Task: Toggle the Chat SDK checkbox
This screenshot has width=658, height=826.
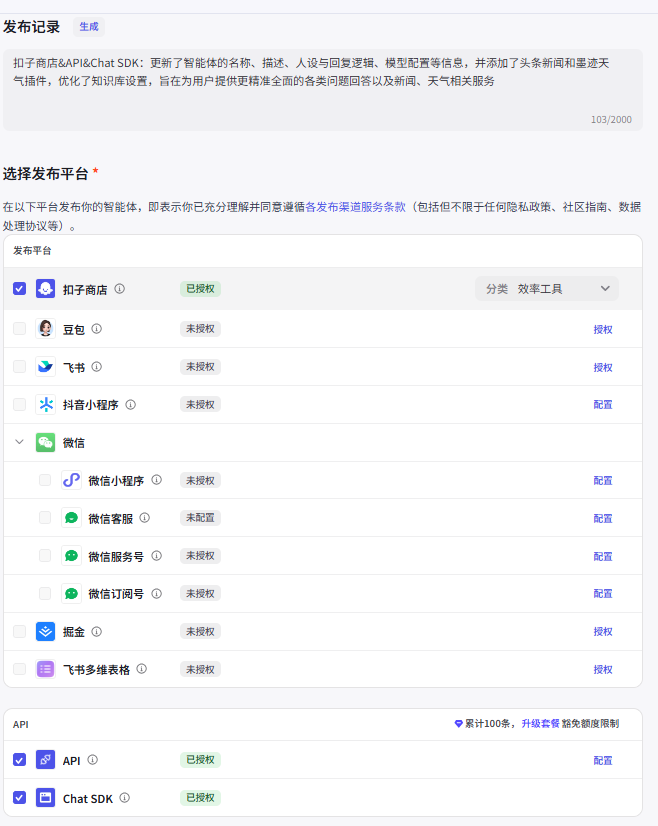Action: (20, 798)
